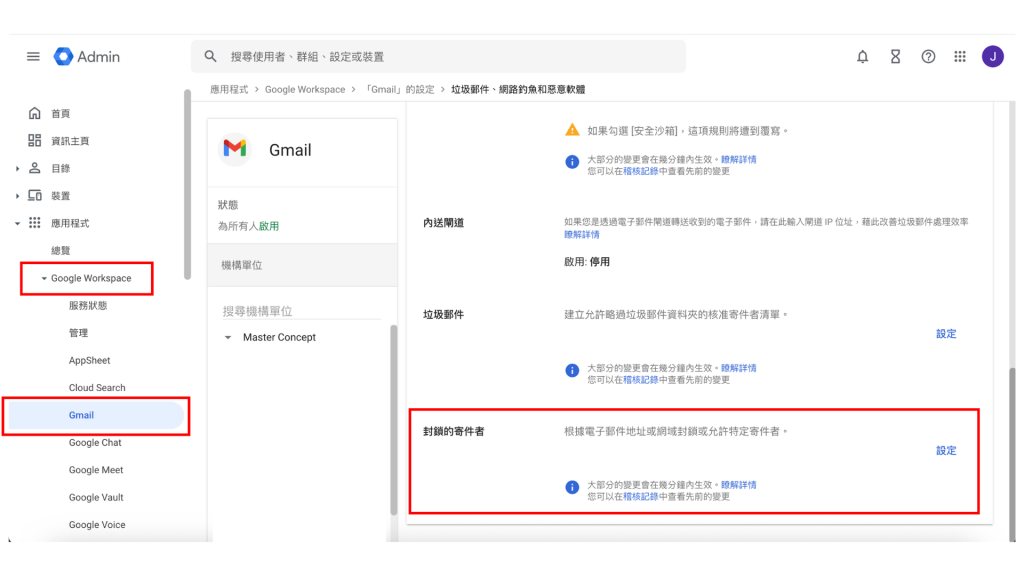
Task: Open 稽核記錄 link in 垃圾郵件 section
Action: [641, 380]
